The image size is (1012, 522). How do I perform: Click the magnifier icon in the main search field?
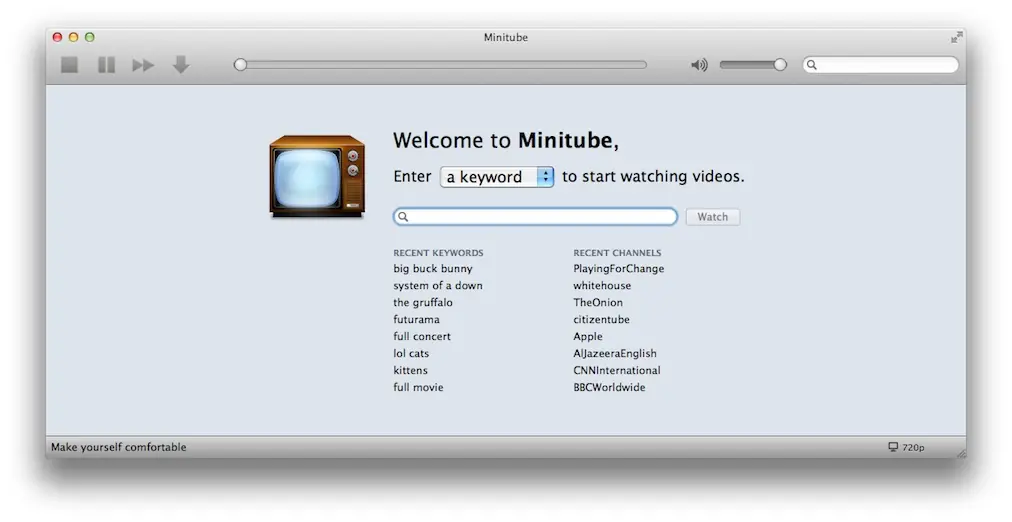point(403,217)
